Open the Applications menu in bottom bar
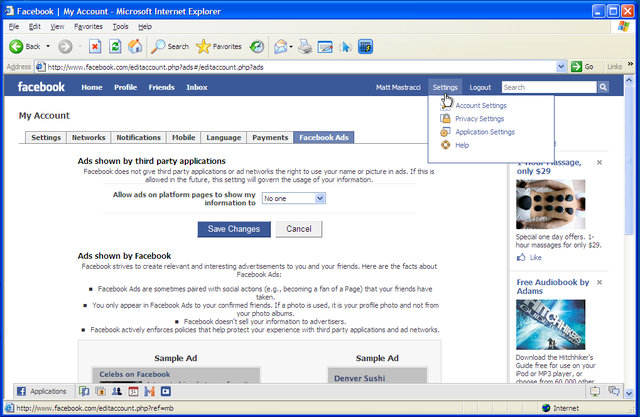640x417 pixels. [x=42, y=391]
